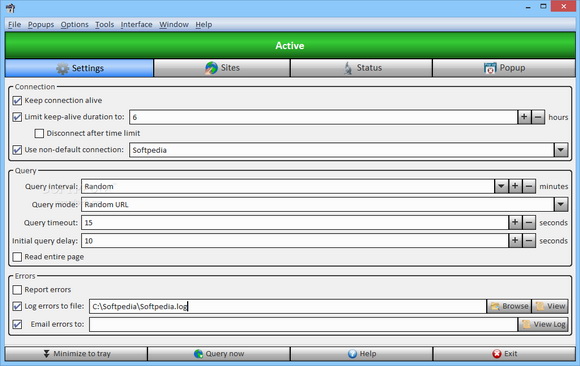Click Minimize to tray button
Viewport: 580px width, 366px height.
tap(76, 354)
